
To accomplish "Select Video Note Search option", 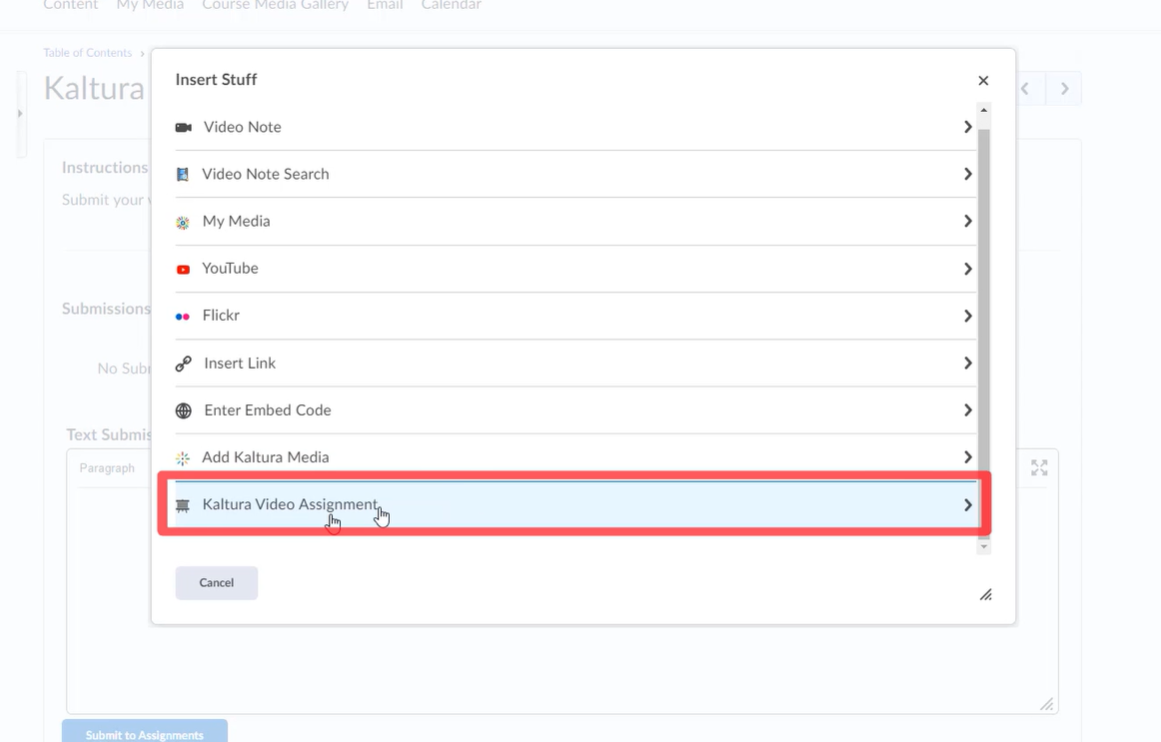I will 575,174.
